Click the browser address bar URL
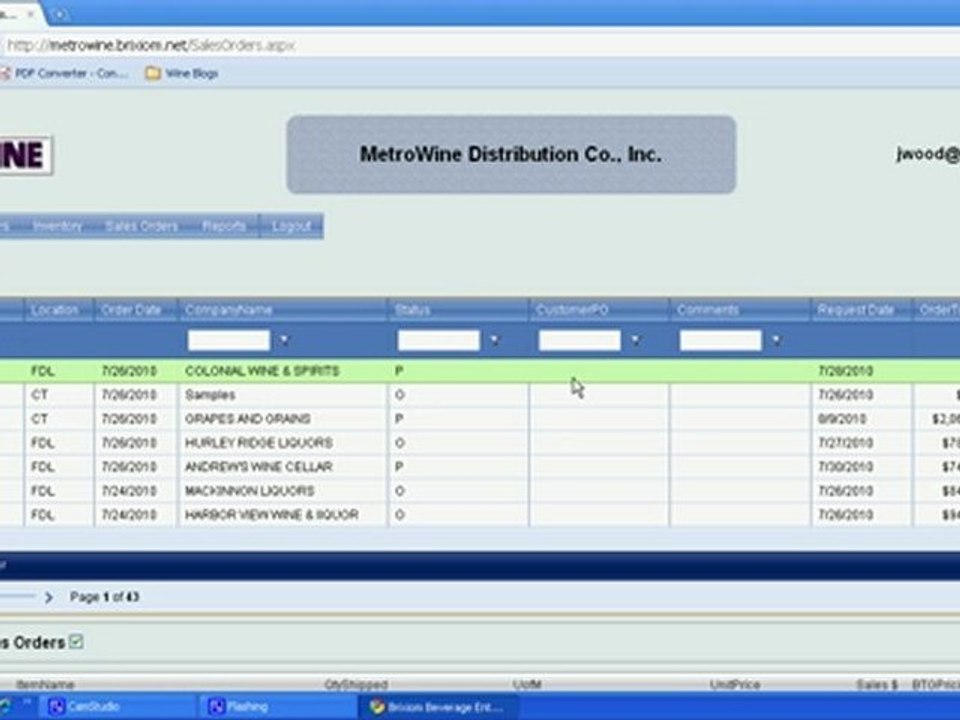This screenshot has height=720, width=960. click(x=151, y=45)
